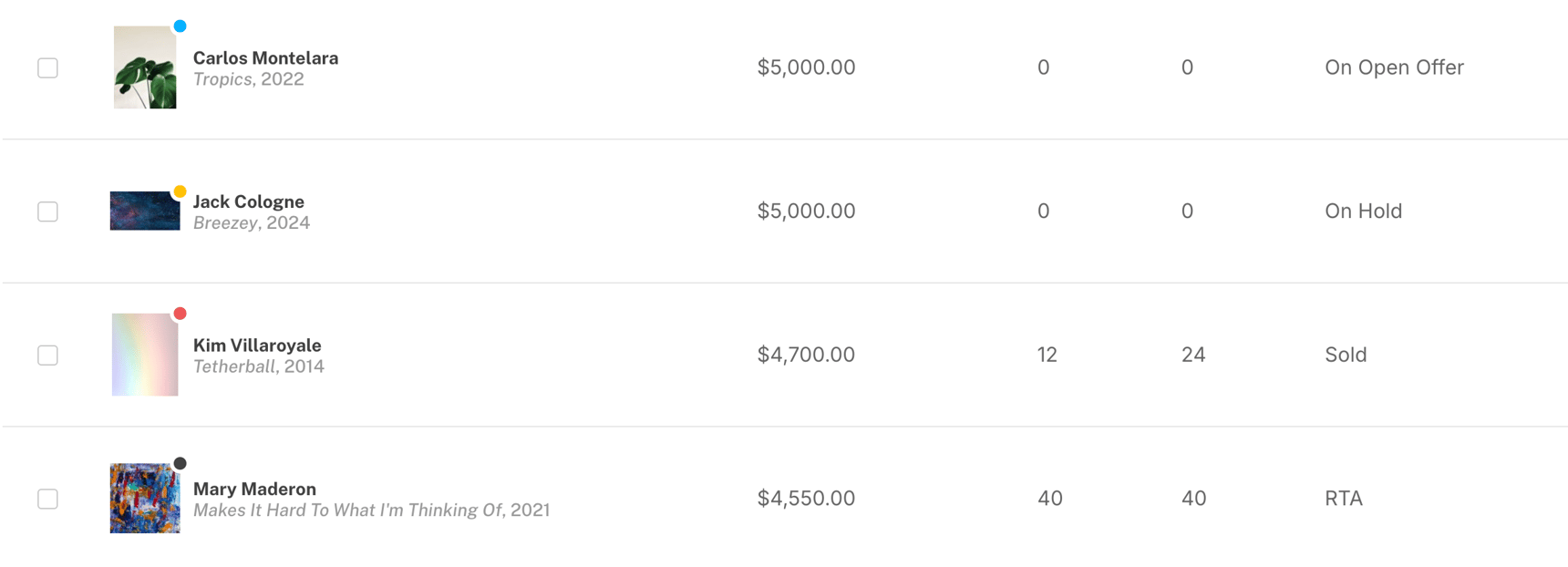The image size is (1568, 567).
Task: Open the Makes It Hard artwork thumbnail
Action: tap(144, 499)
